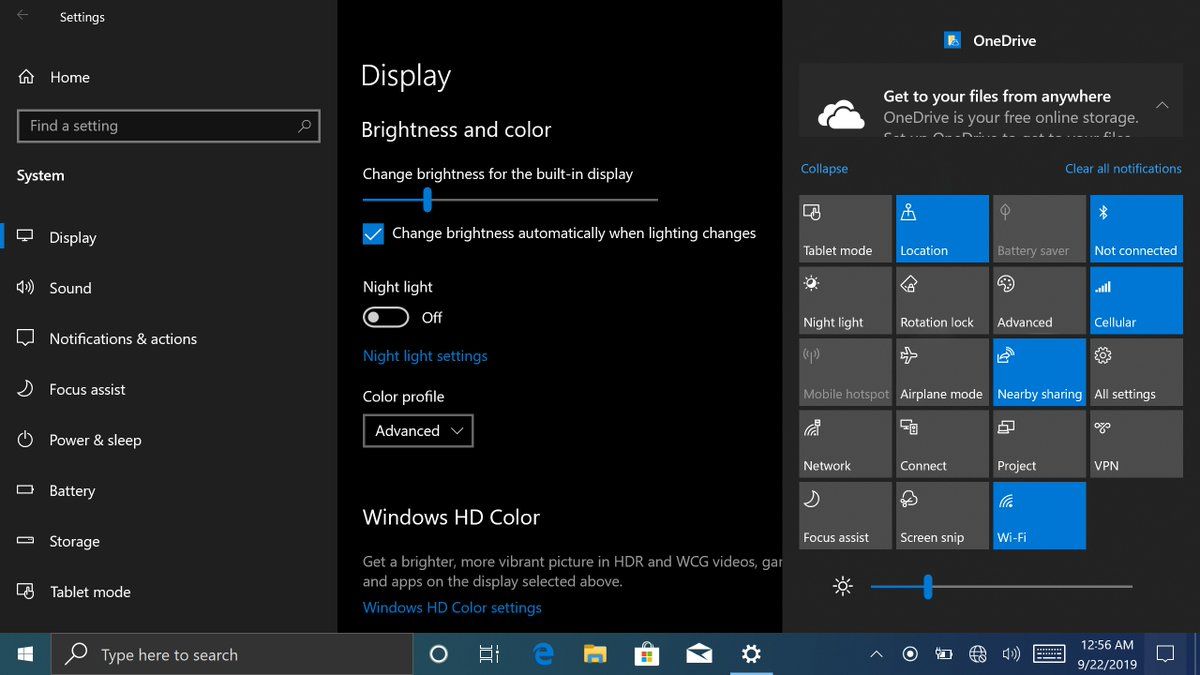Open Tablet mode settings page in sidebar
The image size is (1200, 675).
(168, 592)
